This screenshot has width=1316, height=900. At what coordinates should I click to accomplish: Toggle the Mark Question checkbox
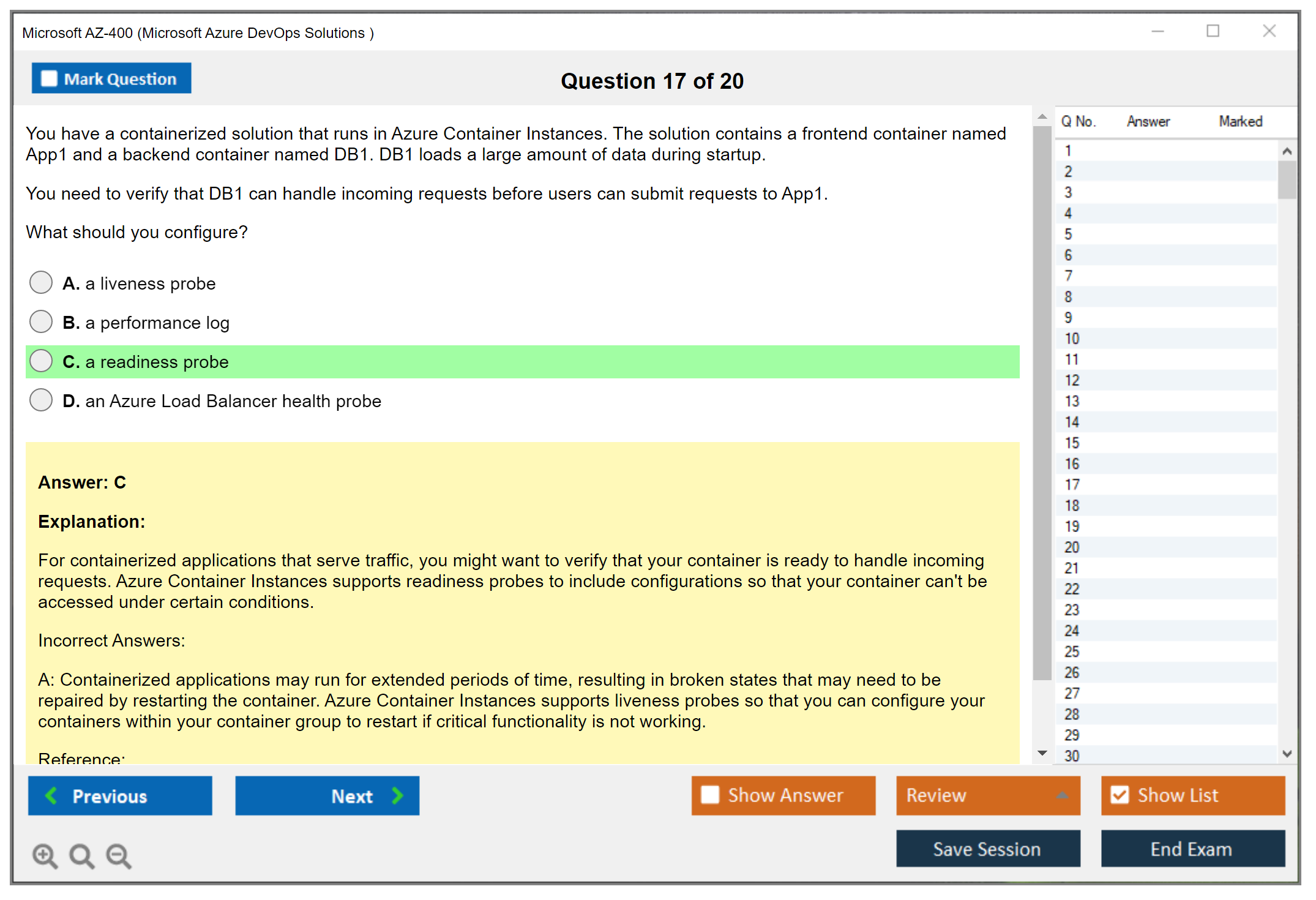point(49,78)
